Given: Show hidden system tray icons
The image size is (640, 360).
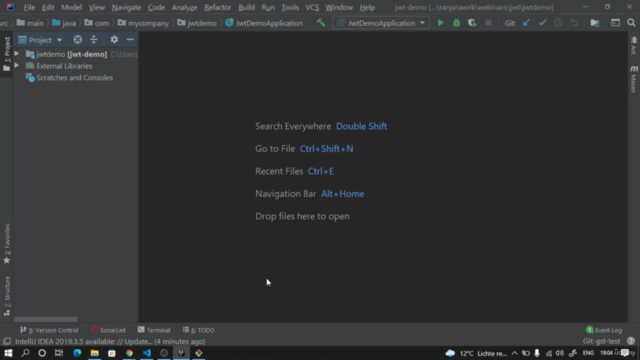Looking at the screenshot, I should (x=514, y=353).
